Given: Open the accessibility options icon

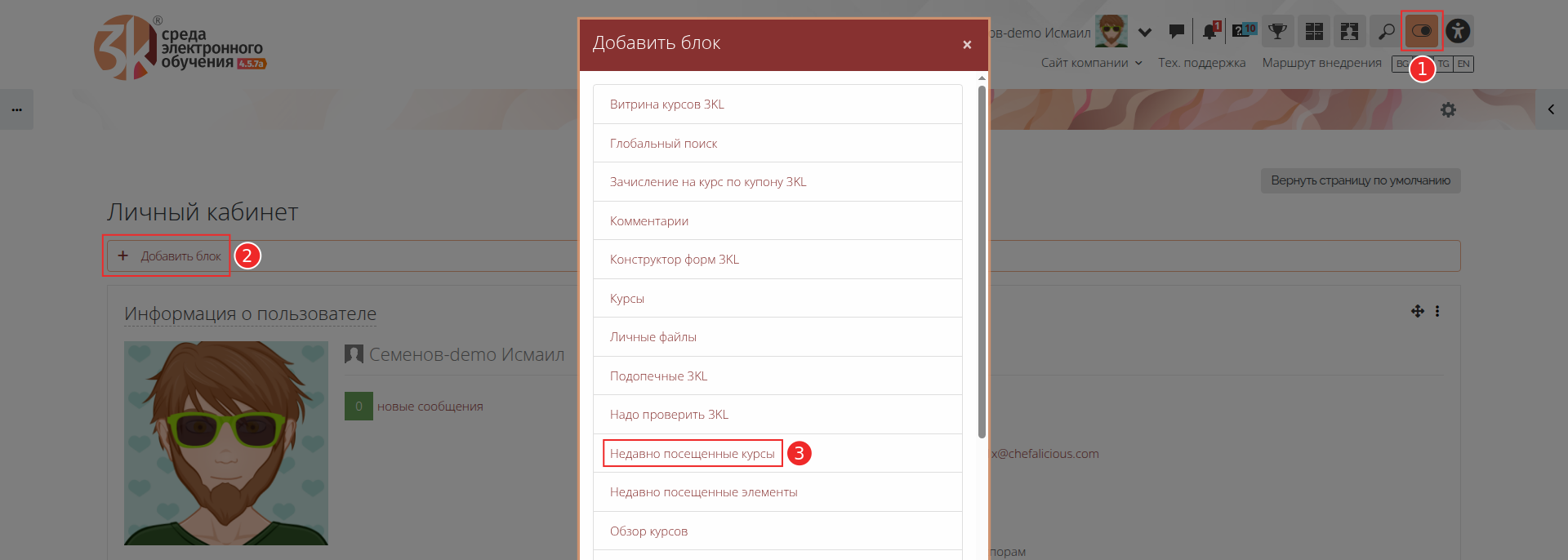Looking at the screenshot, I should pos(1458,31).
